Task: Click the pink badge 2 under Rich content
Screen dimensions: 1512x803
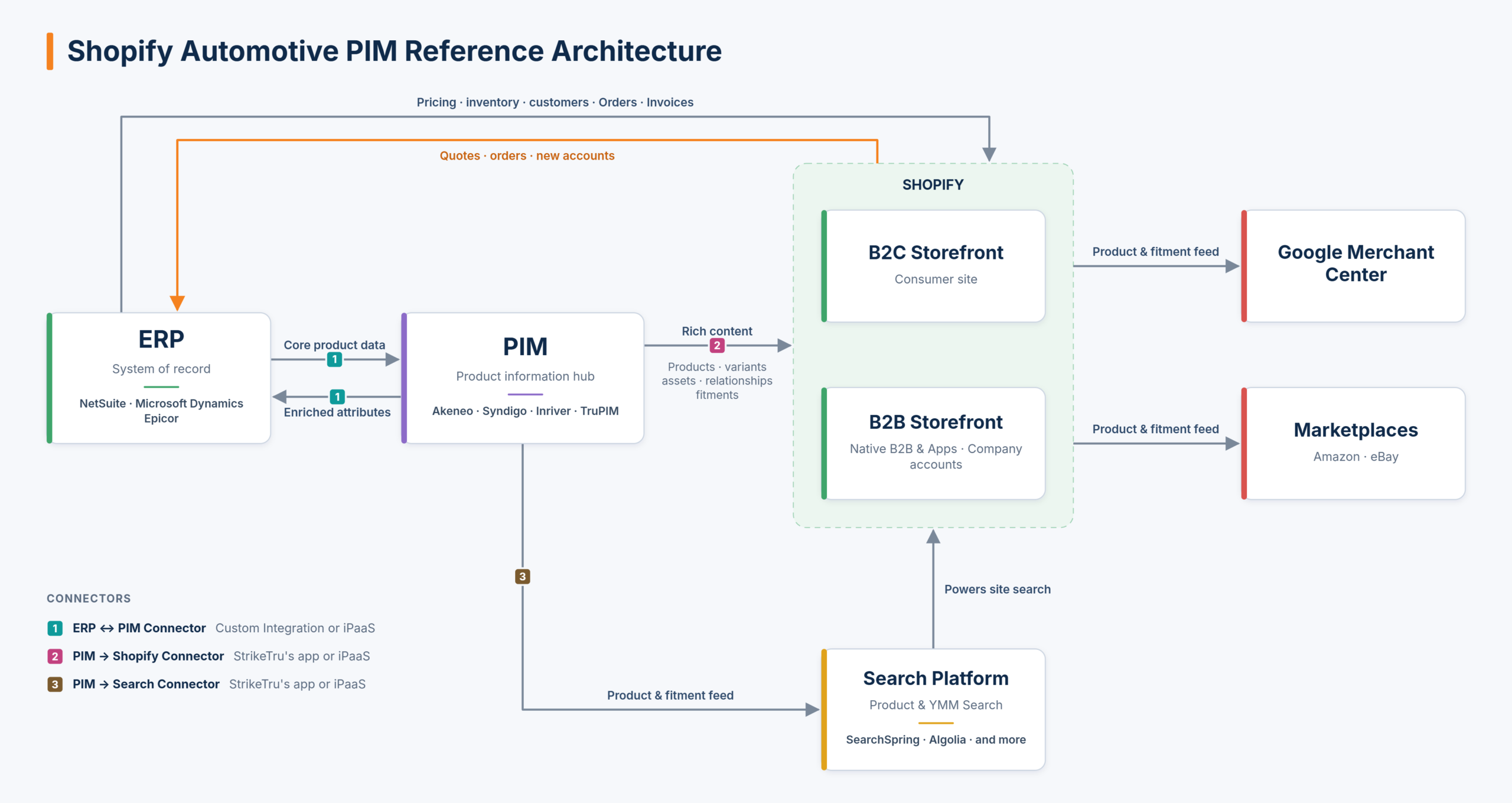Action: pos(717,346)
